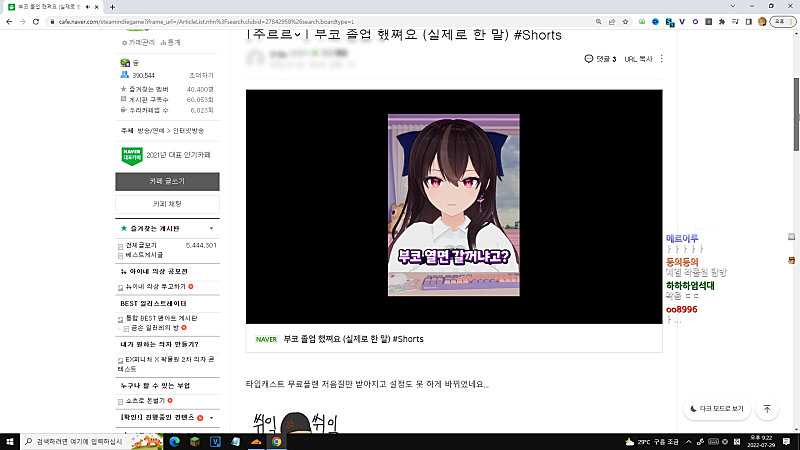Open the media control playlist icon
The image size is (800, 450).
[x=735, y=21]
